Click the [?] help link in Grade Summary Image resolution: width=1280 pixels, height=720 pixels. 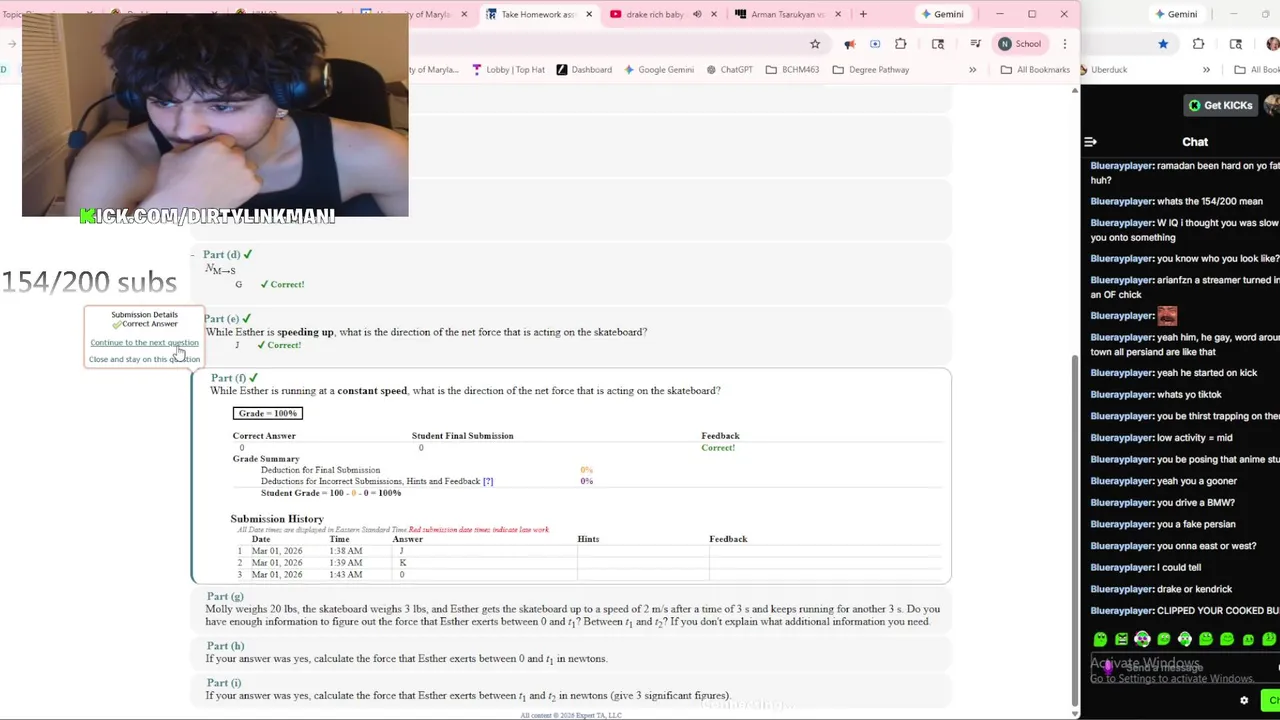click(x=488, y=481)
